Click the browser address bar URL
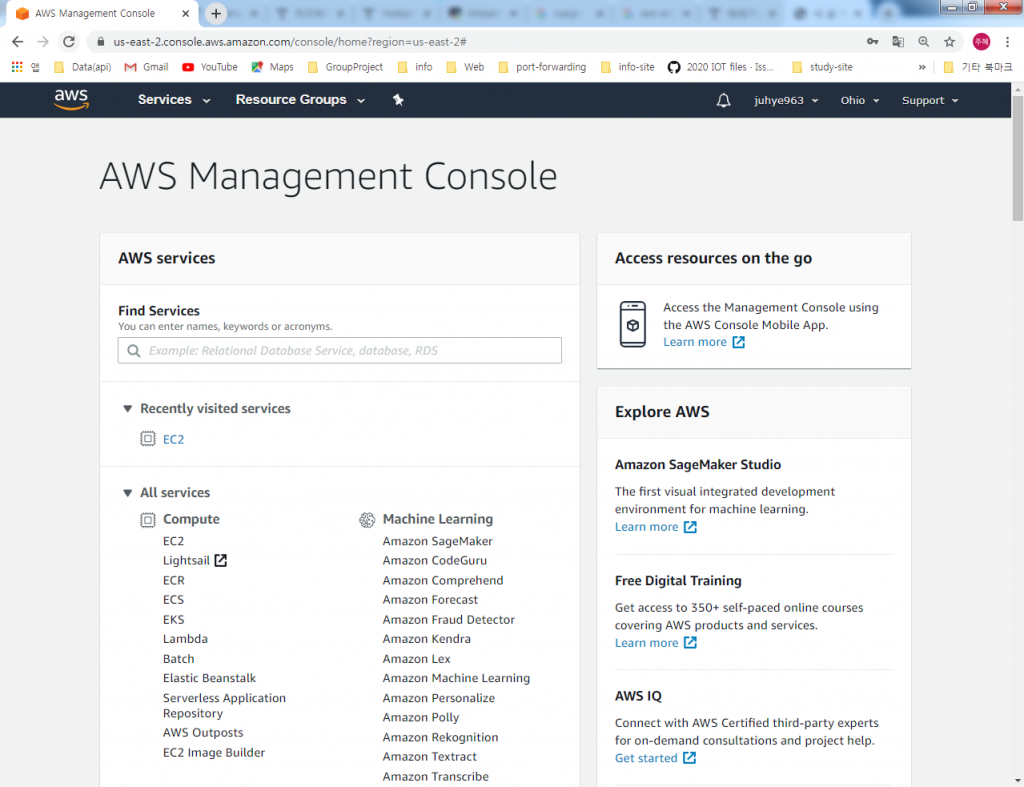Viewport: 1024px width, 787px height. click(290, 42)
